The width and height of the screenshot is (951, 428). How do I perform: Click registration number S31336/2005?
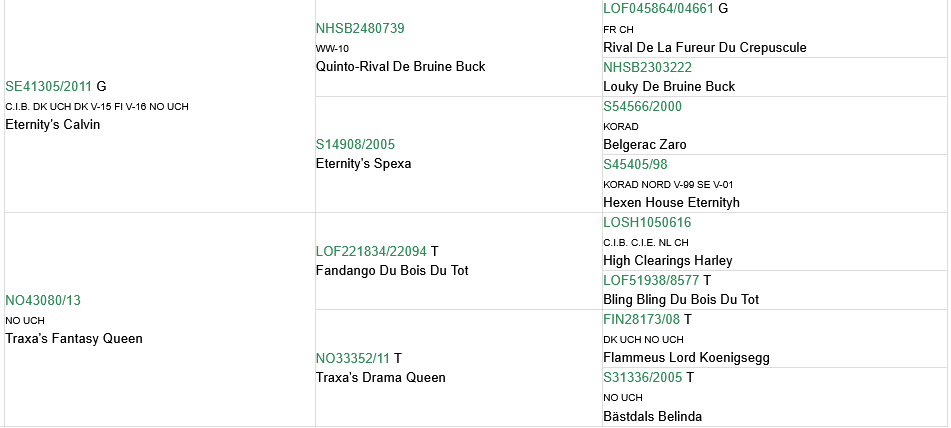(x=642, y=377)
